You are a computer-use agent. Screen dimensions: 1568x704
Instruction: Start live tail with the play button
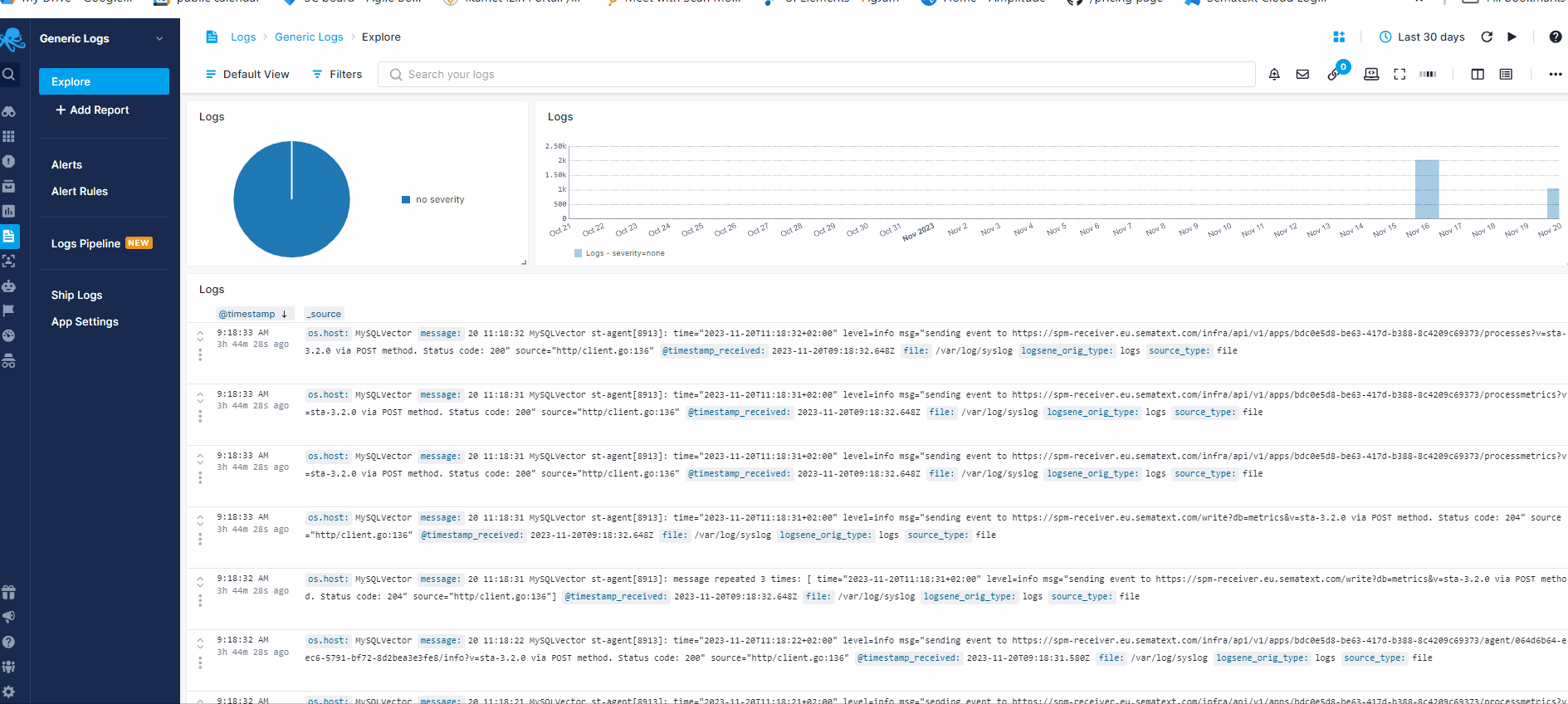coord(1512,37)
